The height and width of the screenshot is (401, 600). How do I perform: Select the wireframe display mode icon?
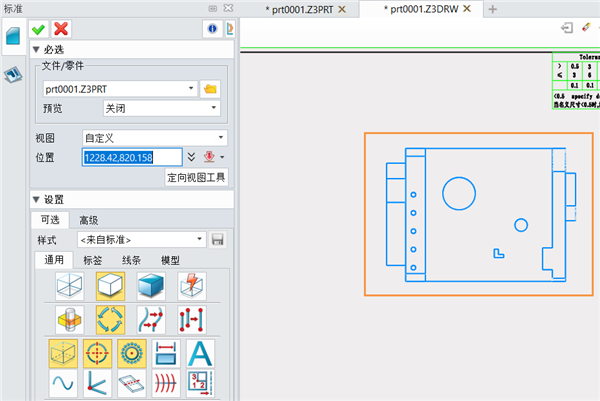tap(66, 286)
